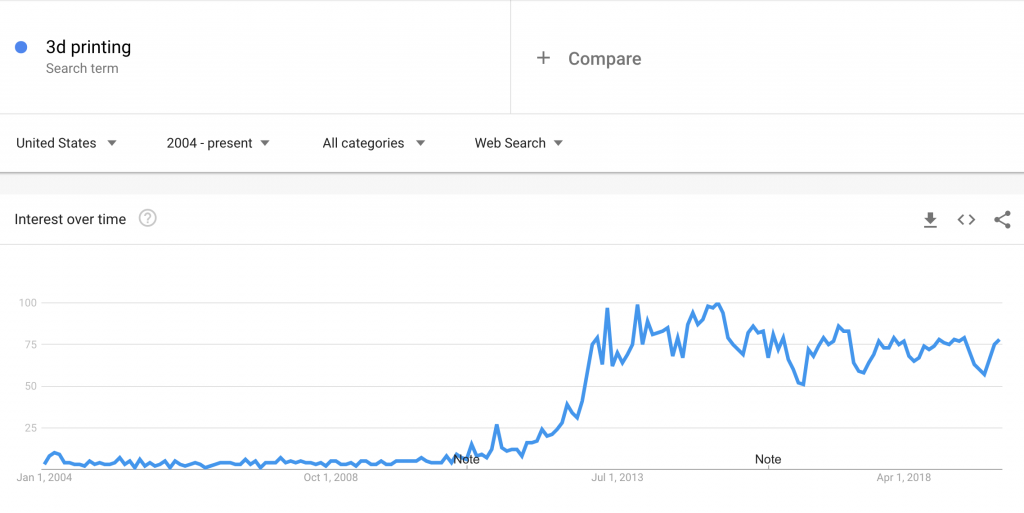Click the Apr 1, 2018 axis label

click(904, 478)
